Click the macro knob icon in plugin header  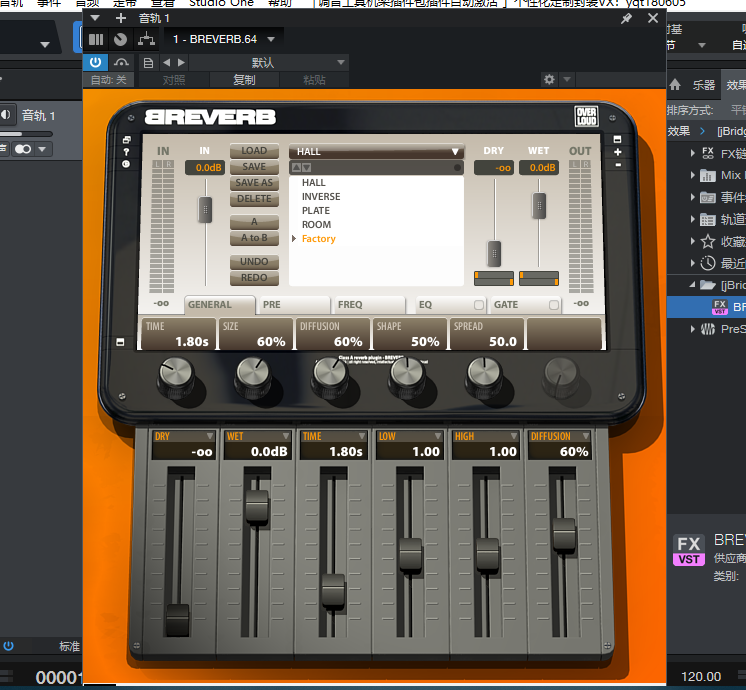coord(120,39)
